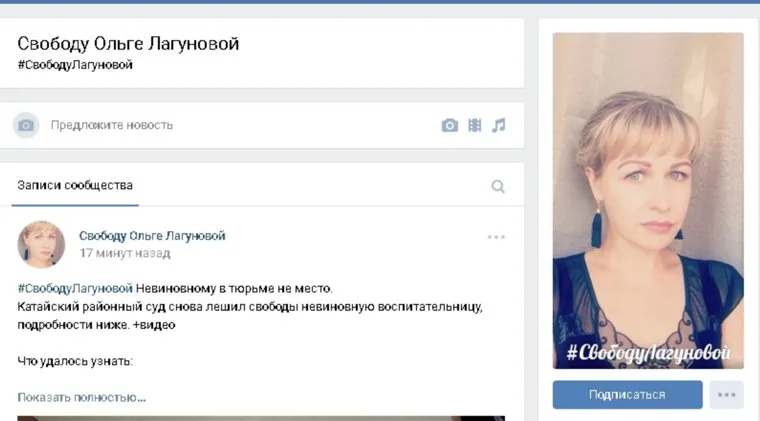Open the #СвободуЛагуновой hashtag link in post
The height and width of the screenshot is (421, 760).
tap(75, 289)
